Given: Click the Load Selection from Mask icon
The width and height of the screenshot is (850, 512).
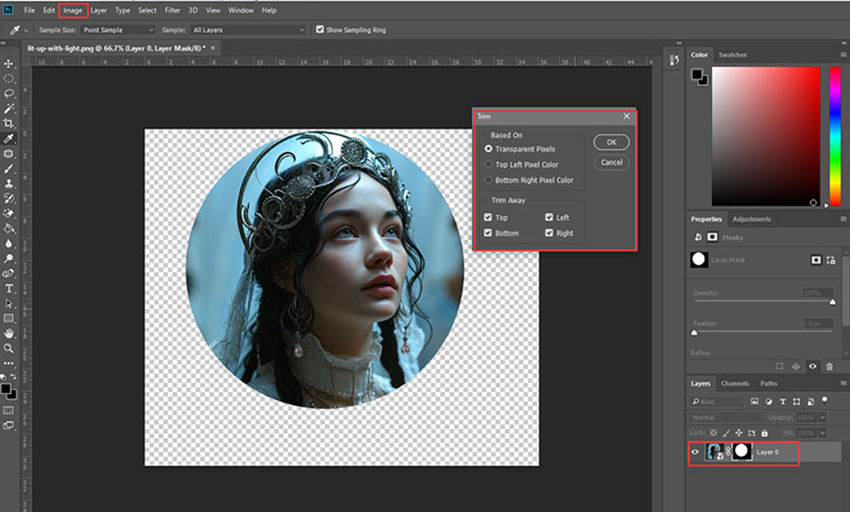Looking at the screenshot, I should 780,367.
